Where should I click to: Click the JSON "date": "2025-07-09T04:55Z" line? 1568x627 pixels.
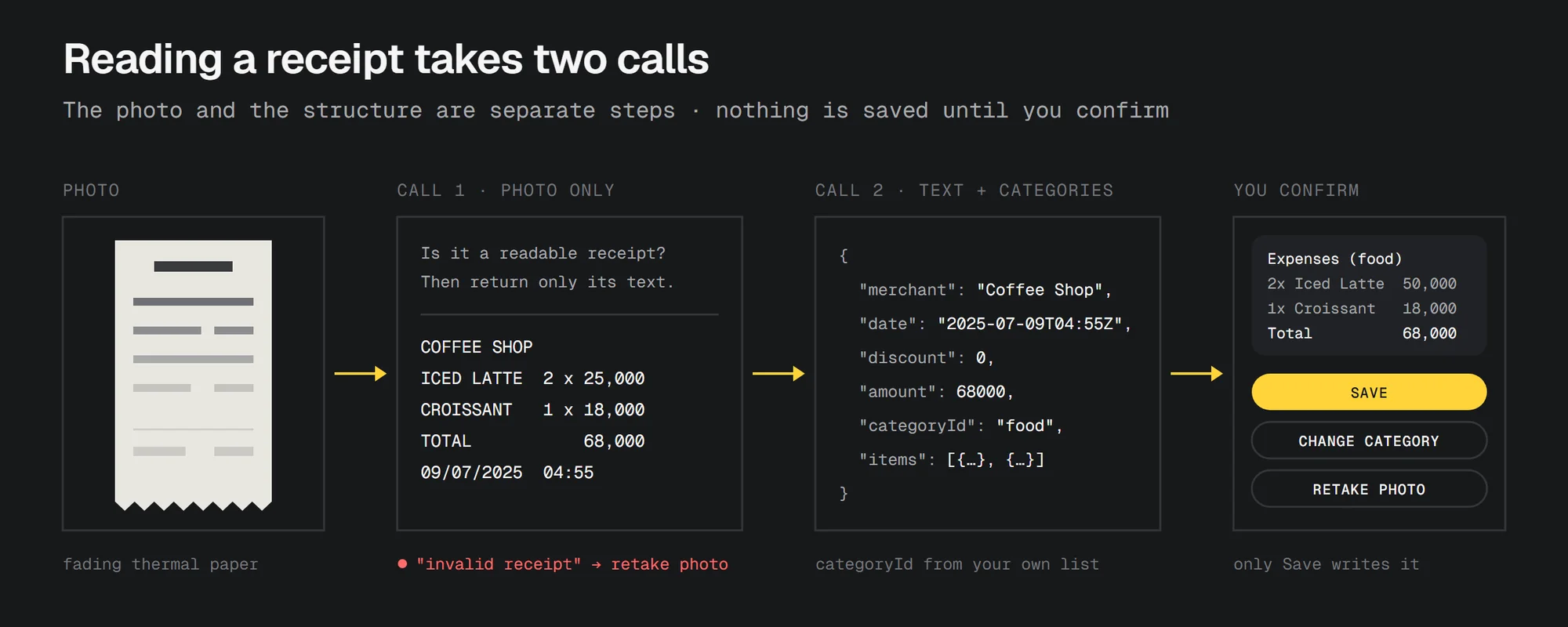[996, 324]
